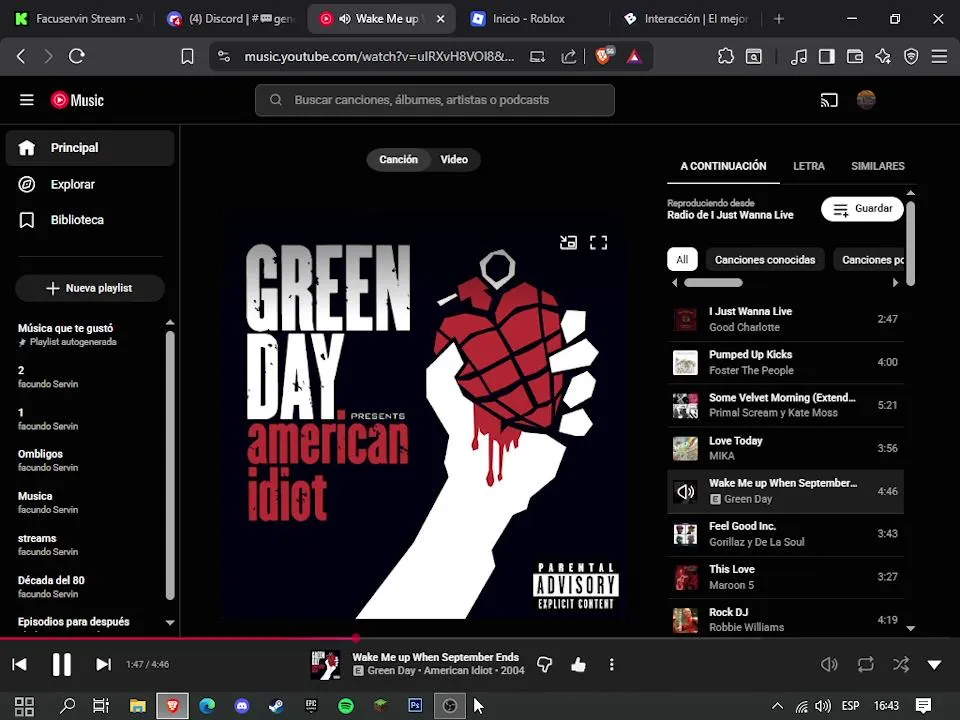Click the queue panel vertical scrollbar

[910, 244]
